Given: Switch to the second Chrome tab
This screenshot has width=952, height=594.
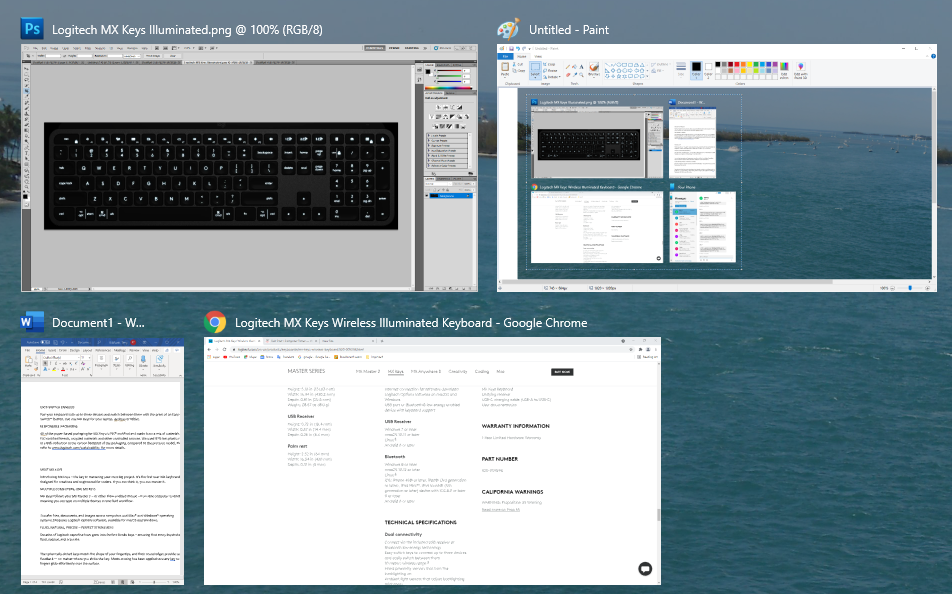Looking at the screenshot, I should click(x=291, y=341).
